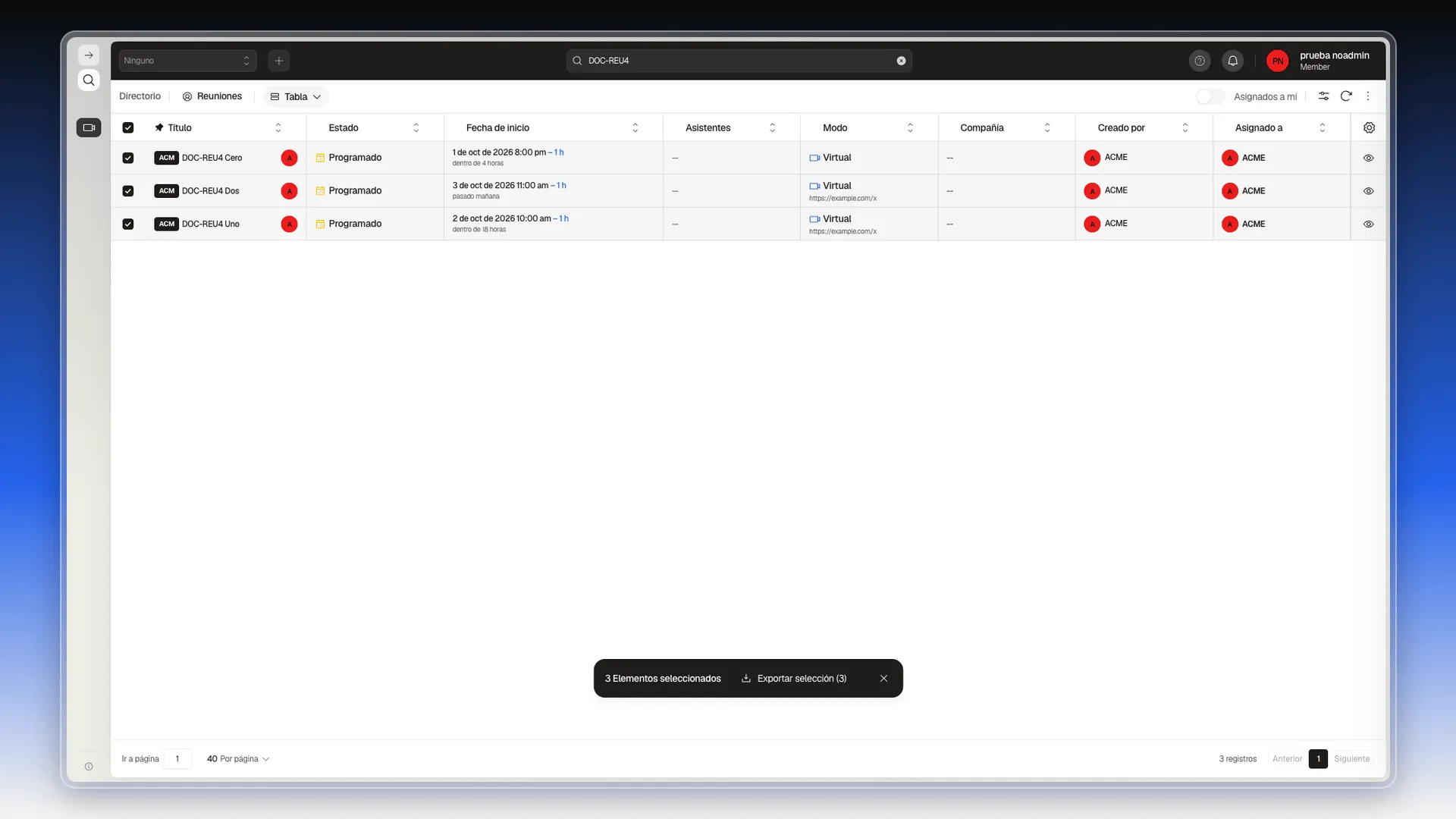Toggle the Asignados a mí switch
The height and width of the screenshot is (819, 1456).
[1210, 96]
